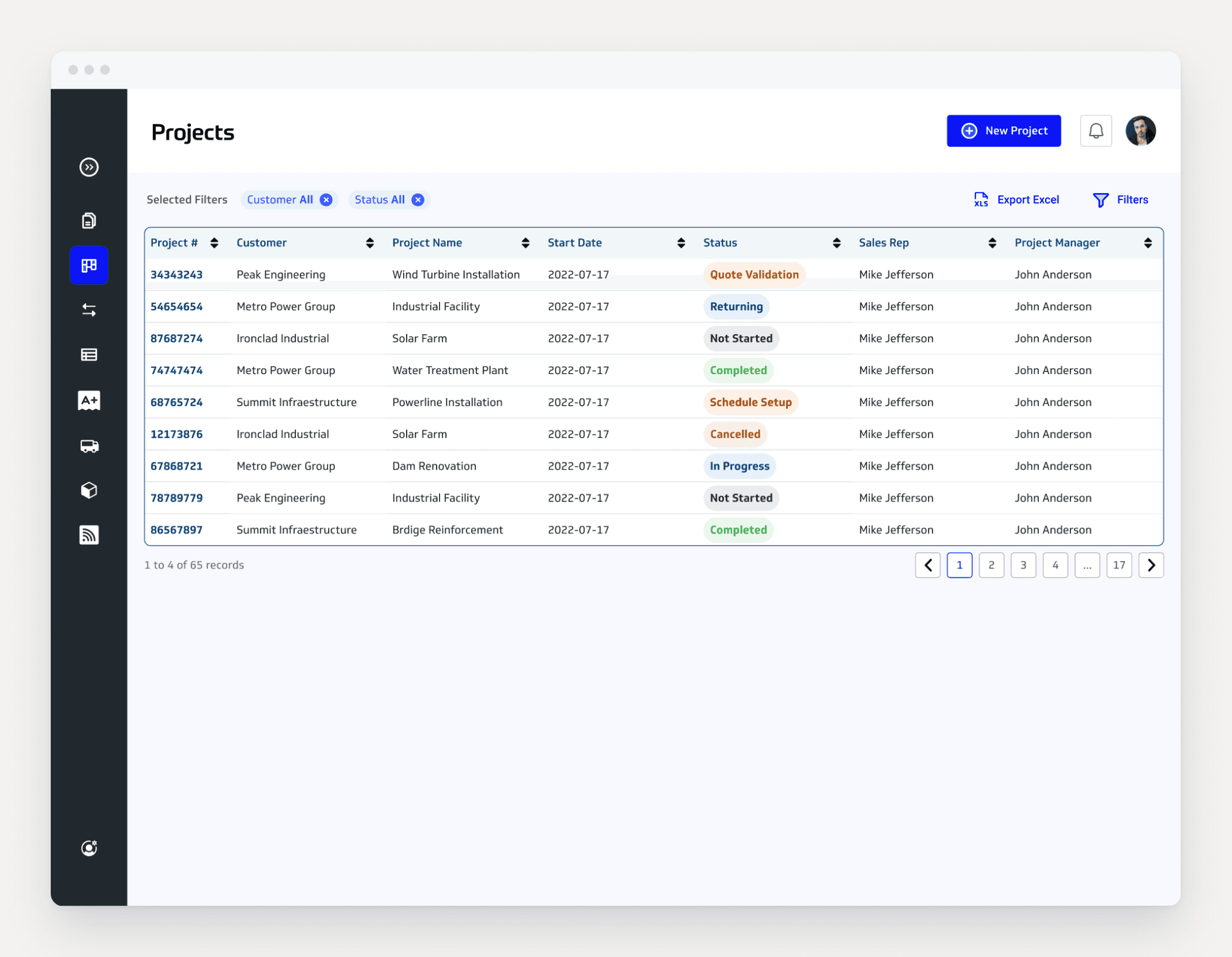
Task: Open the RSS feed sidebar icon
Action: 89,535
